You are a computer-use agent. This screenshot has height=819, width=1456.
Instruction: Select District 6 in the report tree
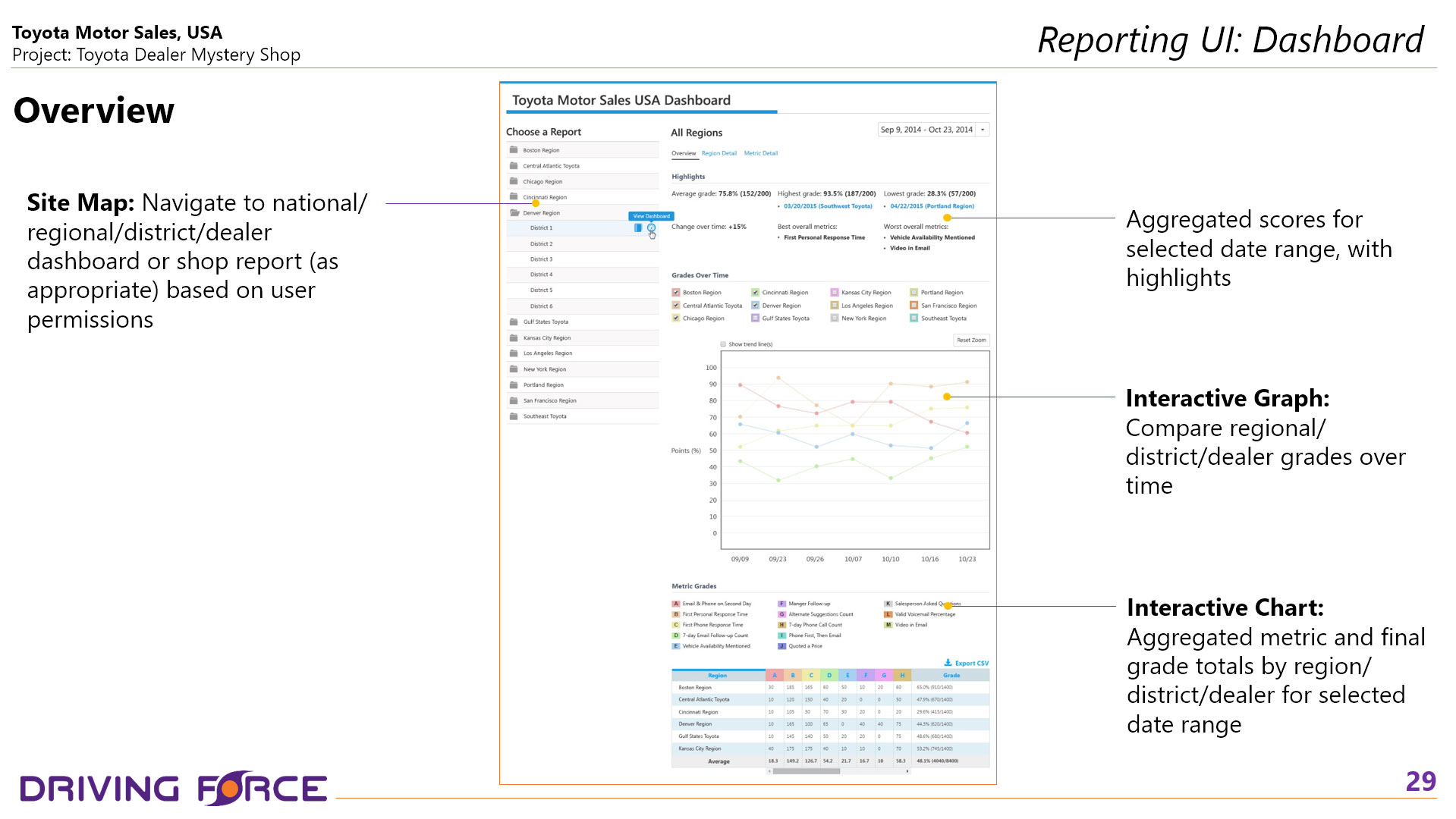[x=582, y=306]
